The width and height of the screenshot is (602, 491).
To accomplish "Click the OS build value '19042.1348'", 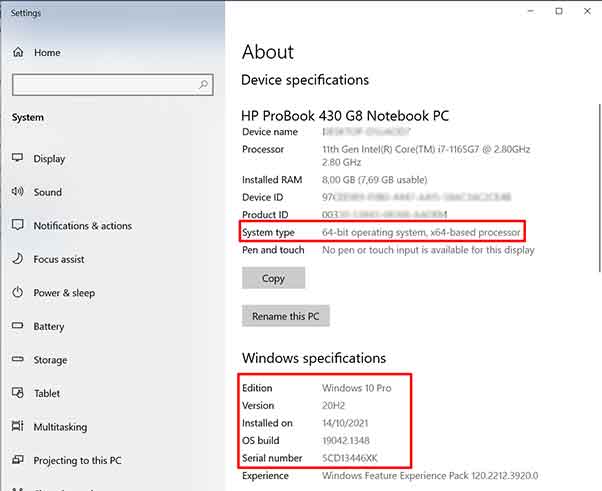I will [346, 441].
